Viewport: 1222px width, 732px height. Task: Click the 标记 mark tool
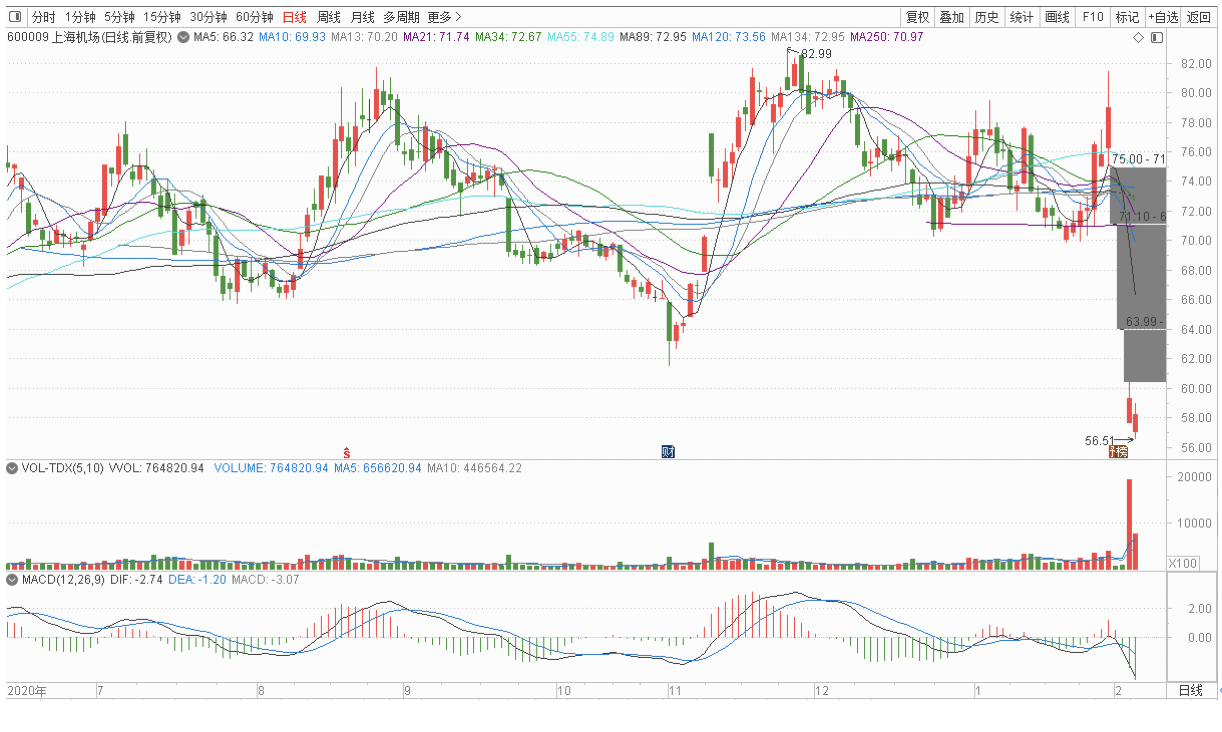click(1127, 17)
